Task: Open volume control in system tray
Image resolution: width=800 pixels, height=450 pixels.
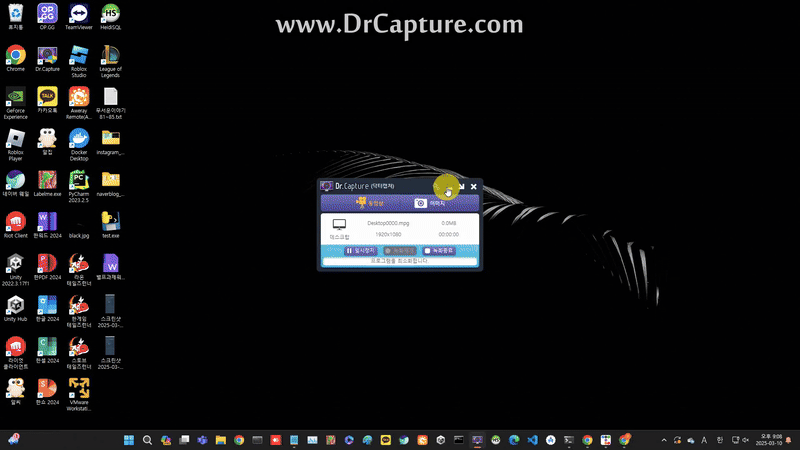Action: [745, 440]
